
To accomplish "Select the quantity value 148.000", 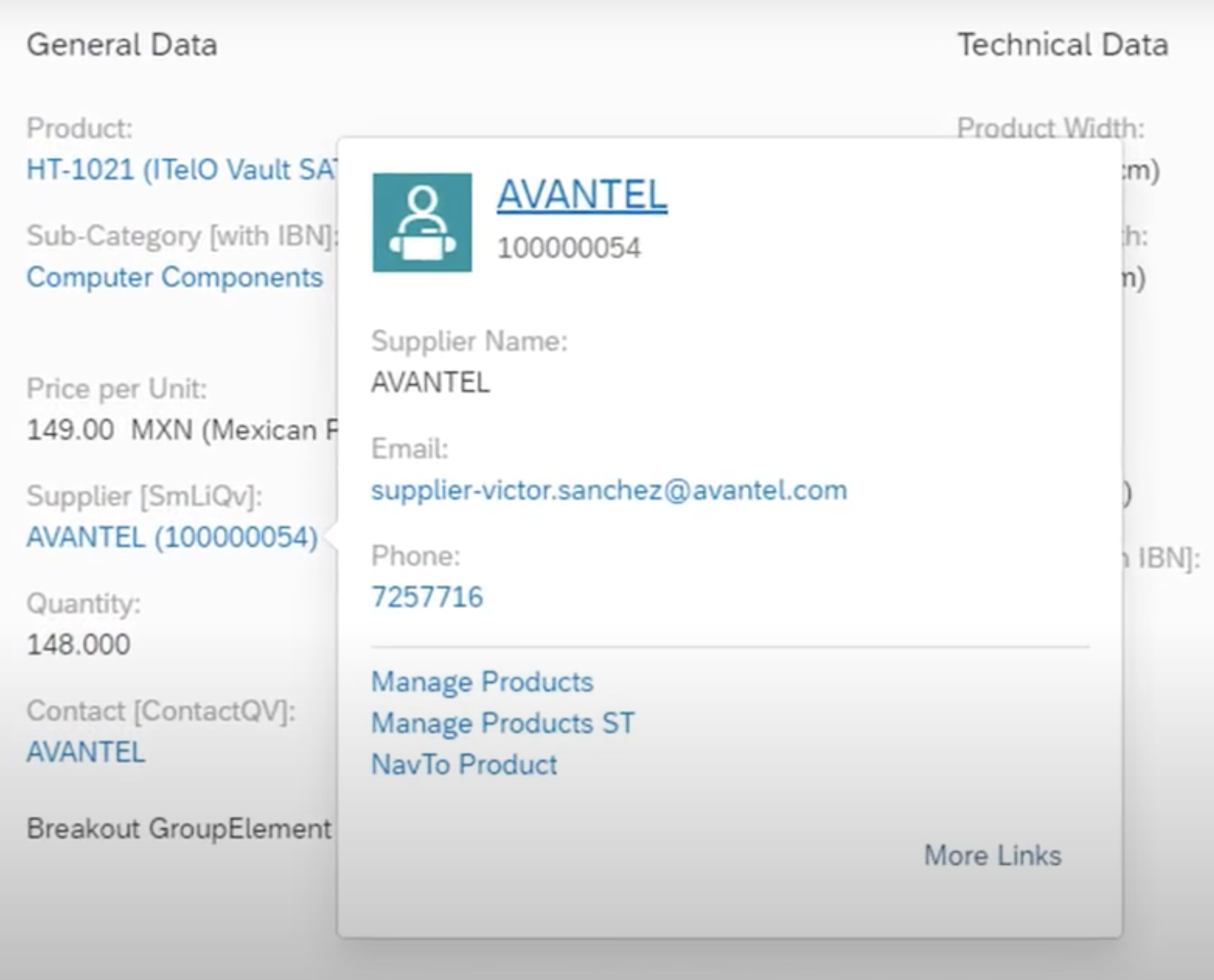I will pyautogui.click(x=79, y=644).
